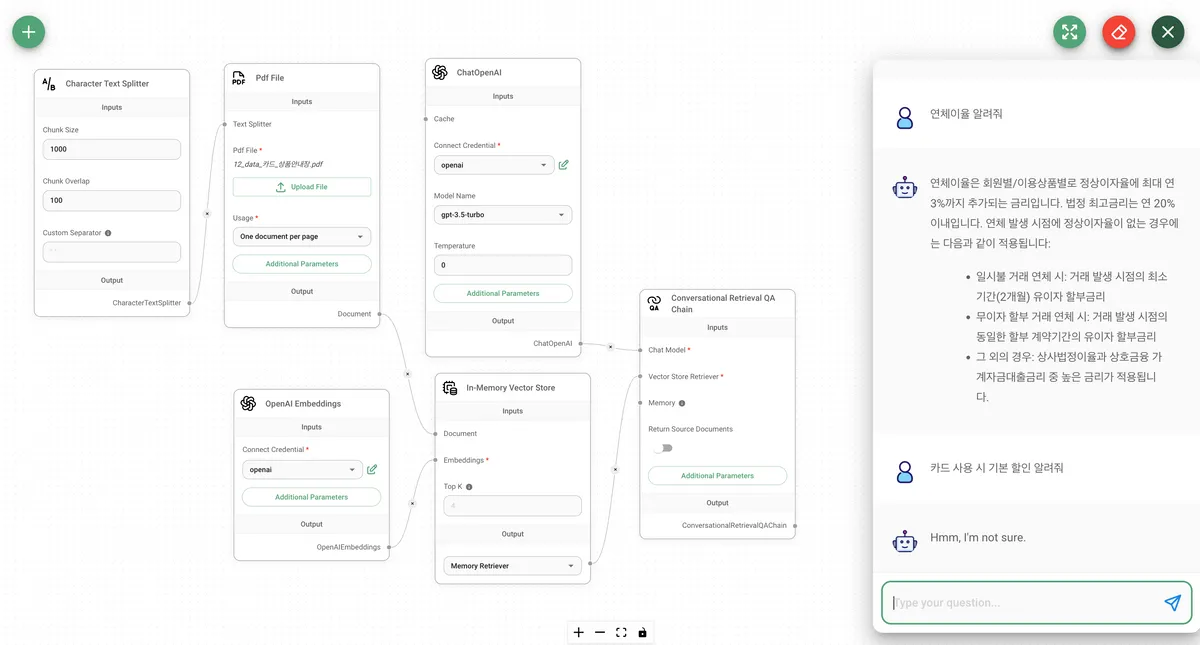Clear chat history with the red eraser icon
The height and width of the screenshot is (645, 1200).
[1119, 32]
